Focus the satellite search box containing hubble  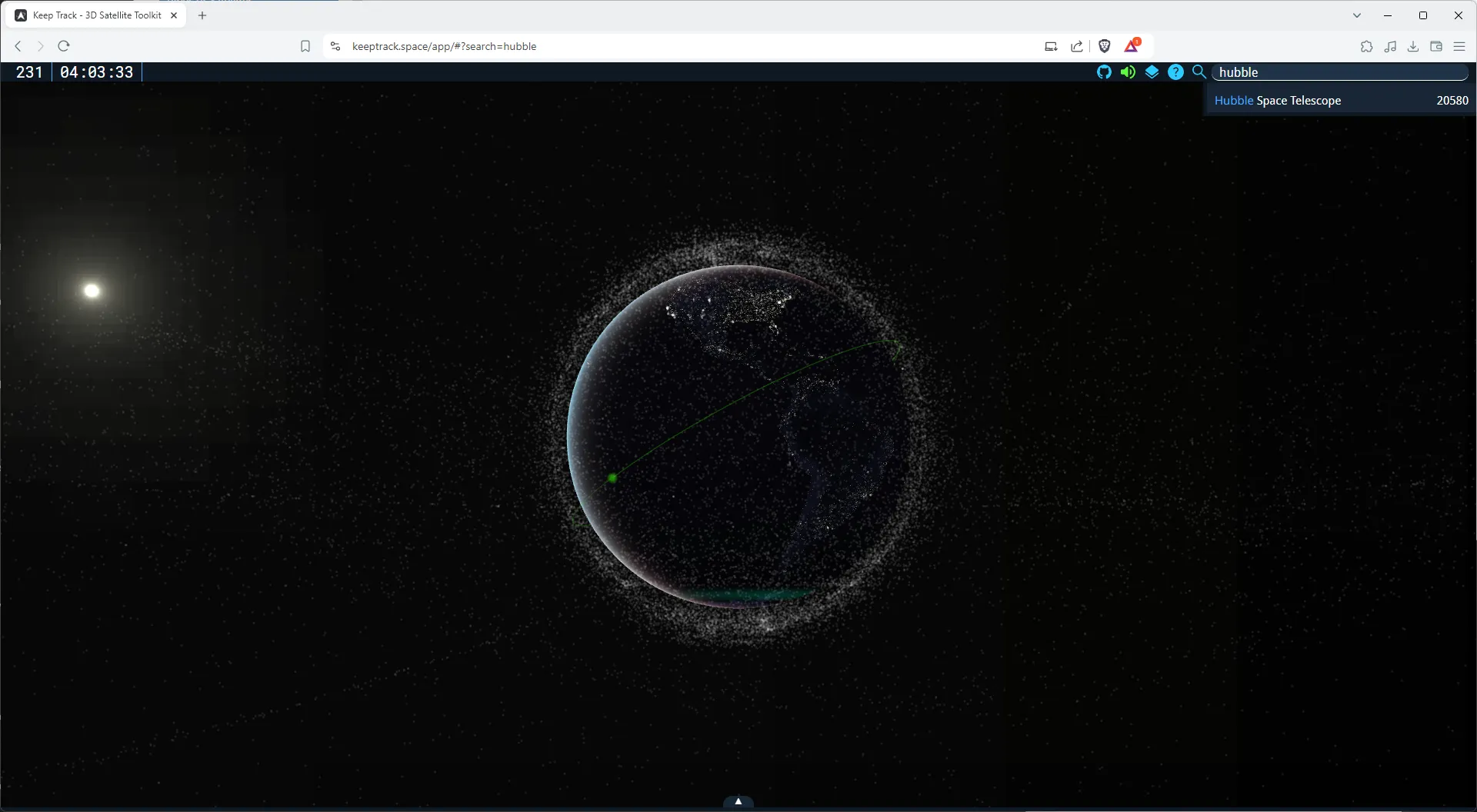(x=1339, y=72)
